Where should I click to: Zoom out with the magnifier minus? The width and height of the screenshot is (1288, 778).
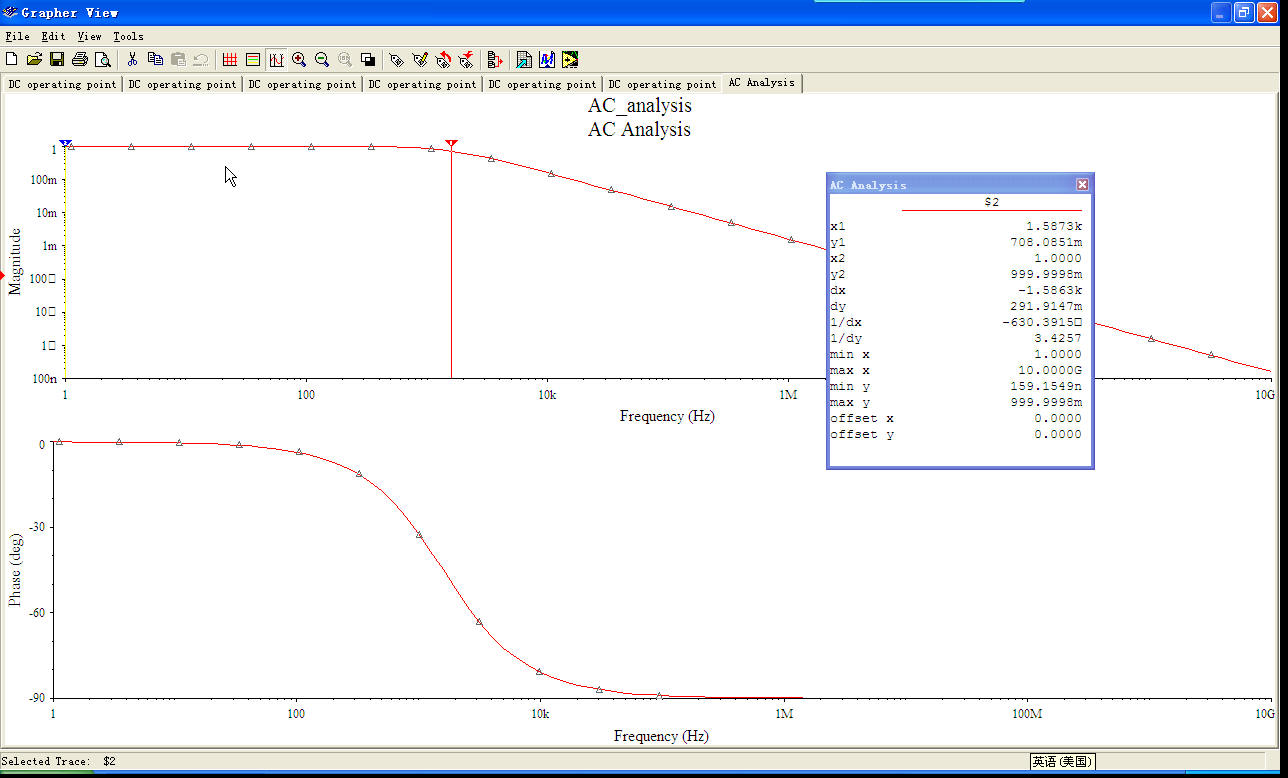click(322, 60)
